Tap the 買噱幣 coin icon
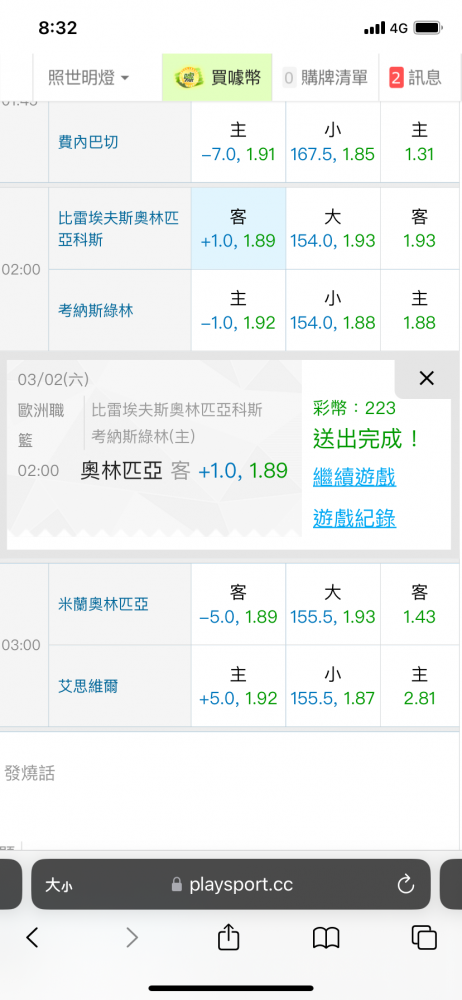Screen dimensions: 462x1000 [x=189, y=78]
